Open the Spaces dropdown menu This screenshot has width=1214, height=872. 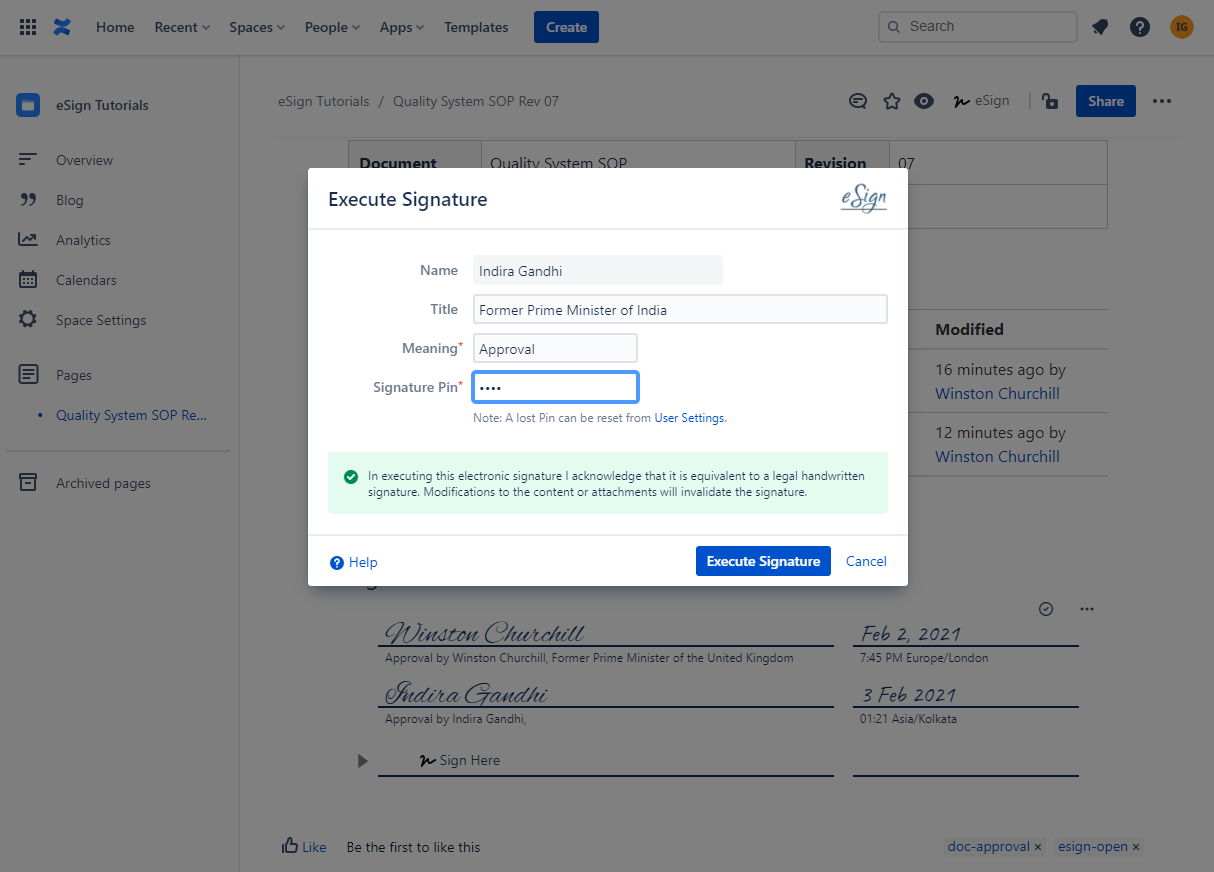pyautogui.click(x=257, y=27)
